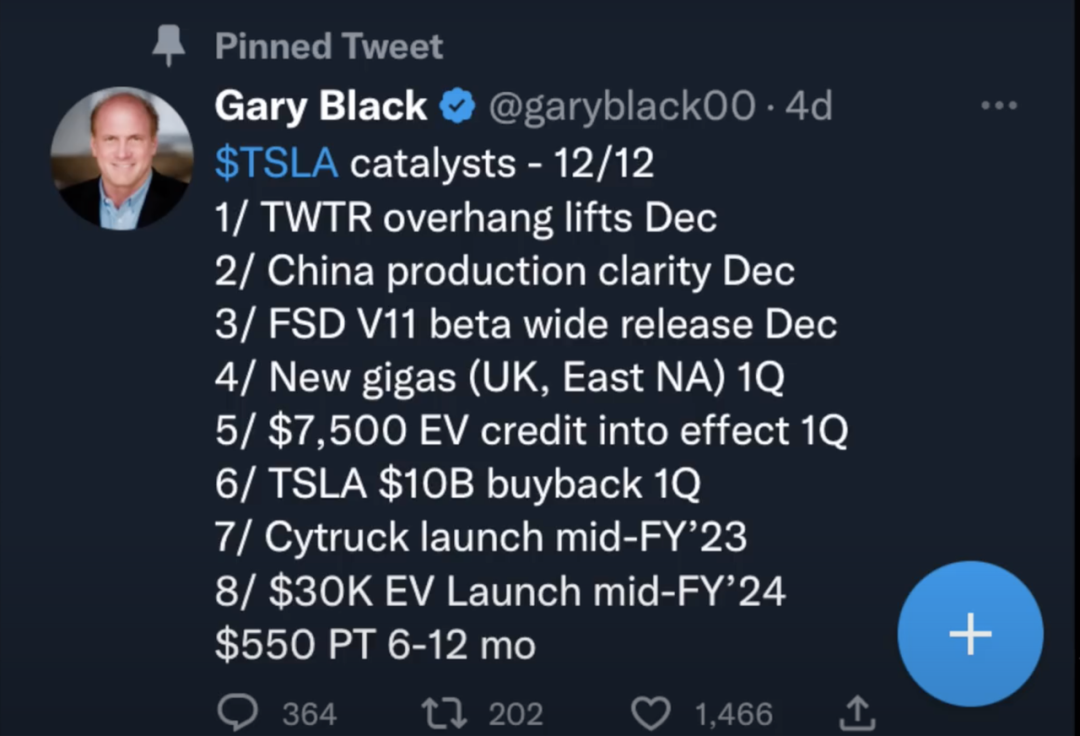Click the 4d tweet timestamp
1080x736 pixels.
pyautogui.click(x=809, y=106)
